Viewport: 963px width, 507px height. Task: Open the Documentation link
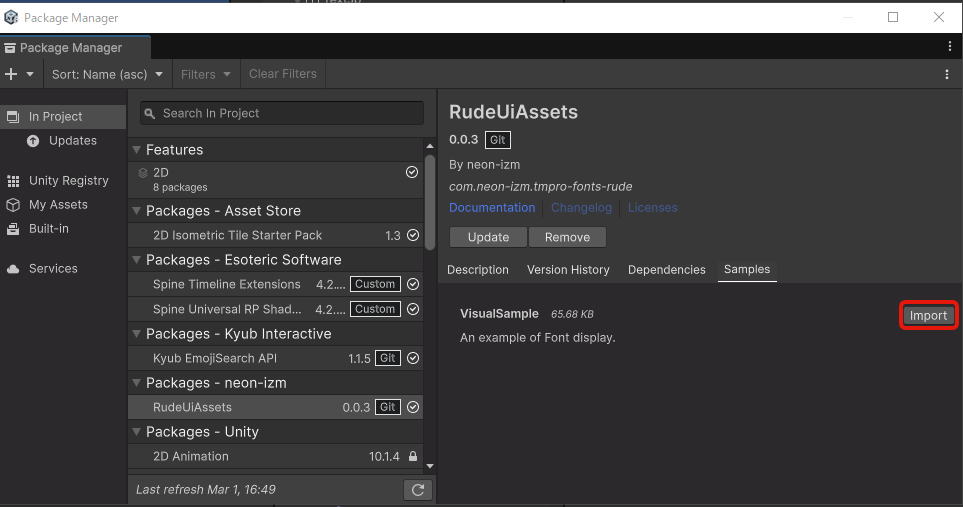click(x=492, y=207)
